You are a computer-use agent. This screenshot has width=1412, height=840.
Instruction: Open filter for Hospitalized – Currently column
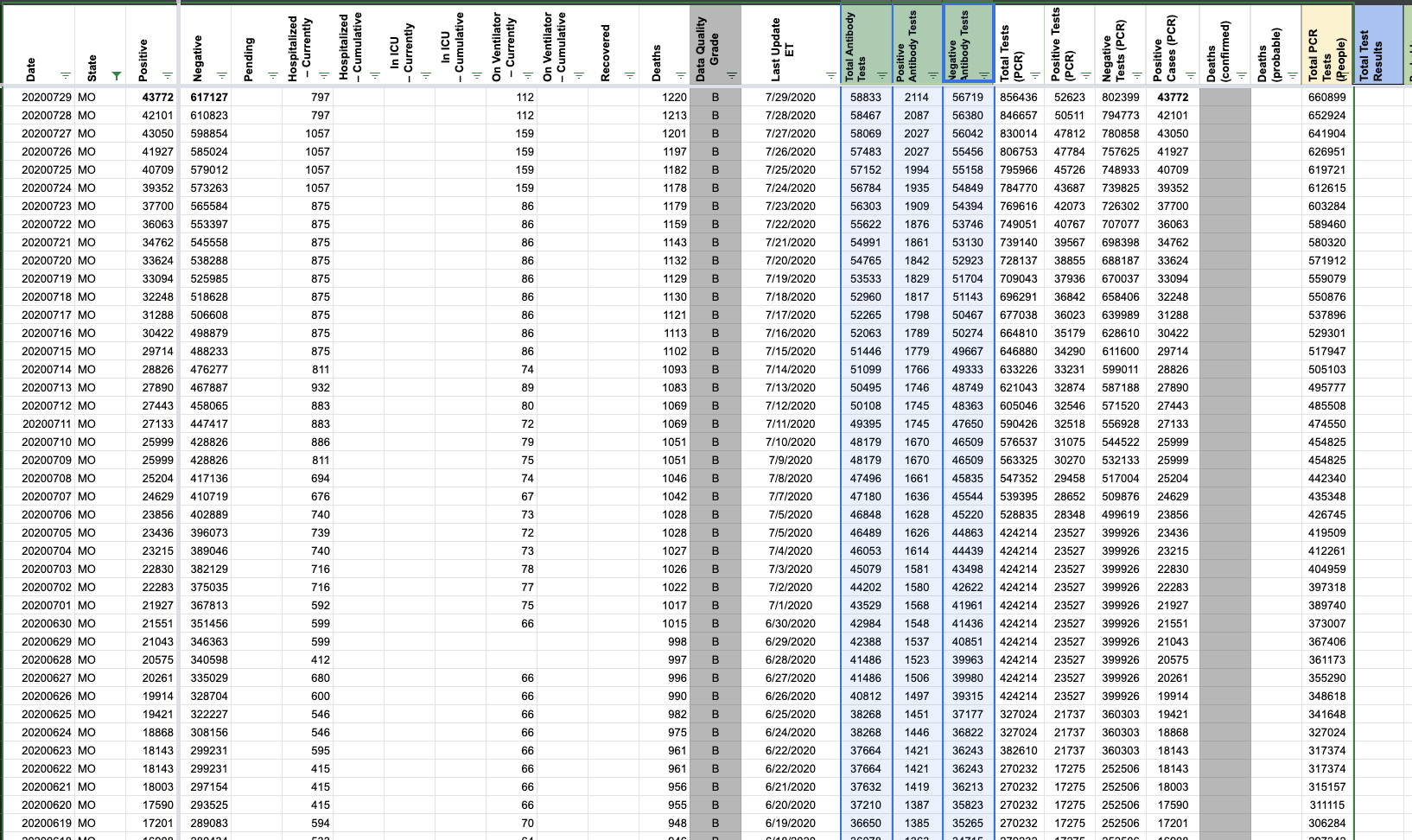click(x=323, y=76)
